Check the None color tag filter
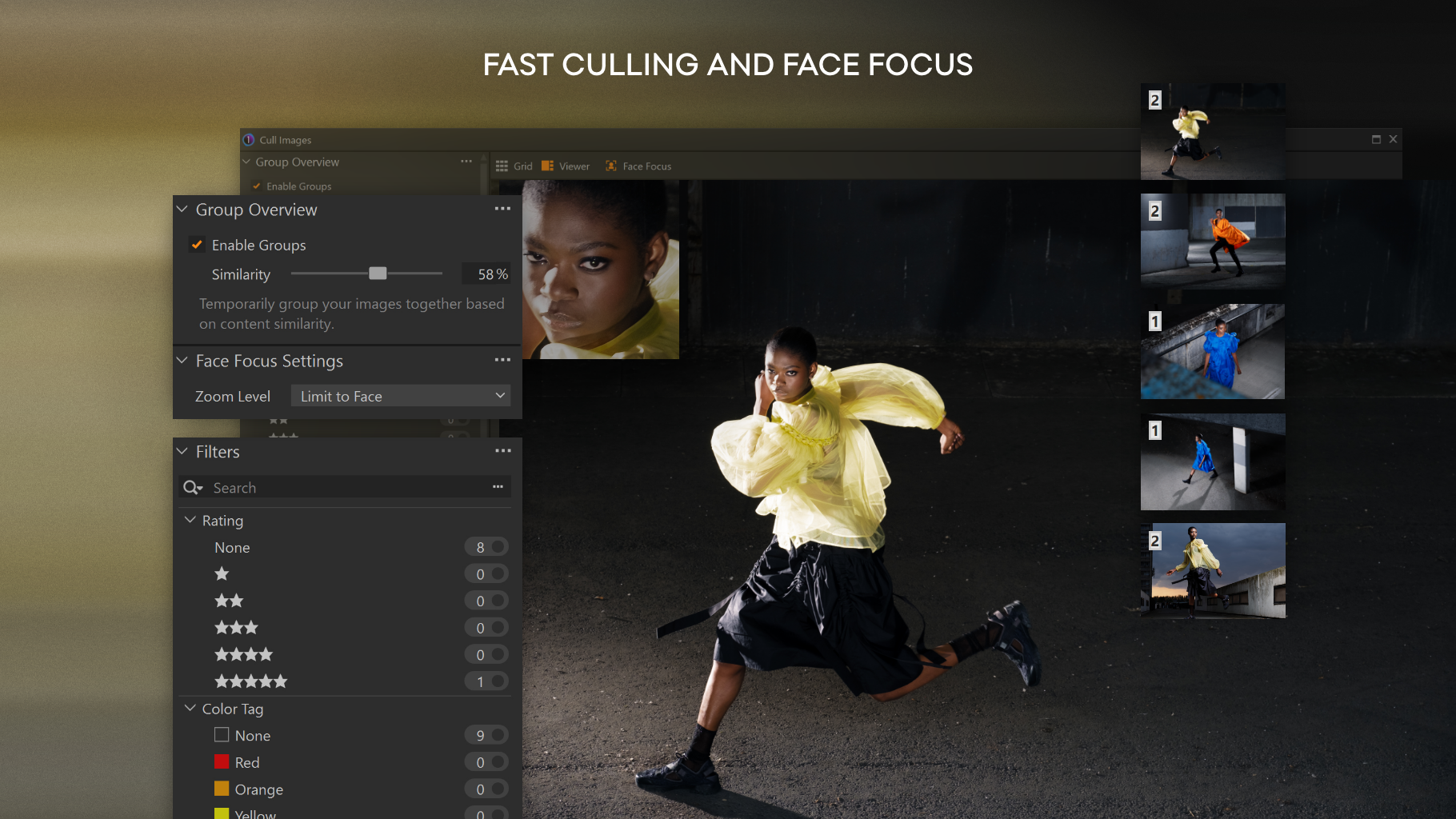The width and height of the screenshot is (1456, 819). tap(221, 735)
